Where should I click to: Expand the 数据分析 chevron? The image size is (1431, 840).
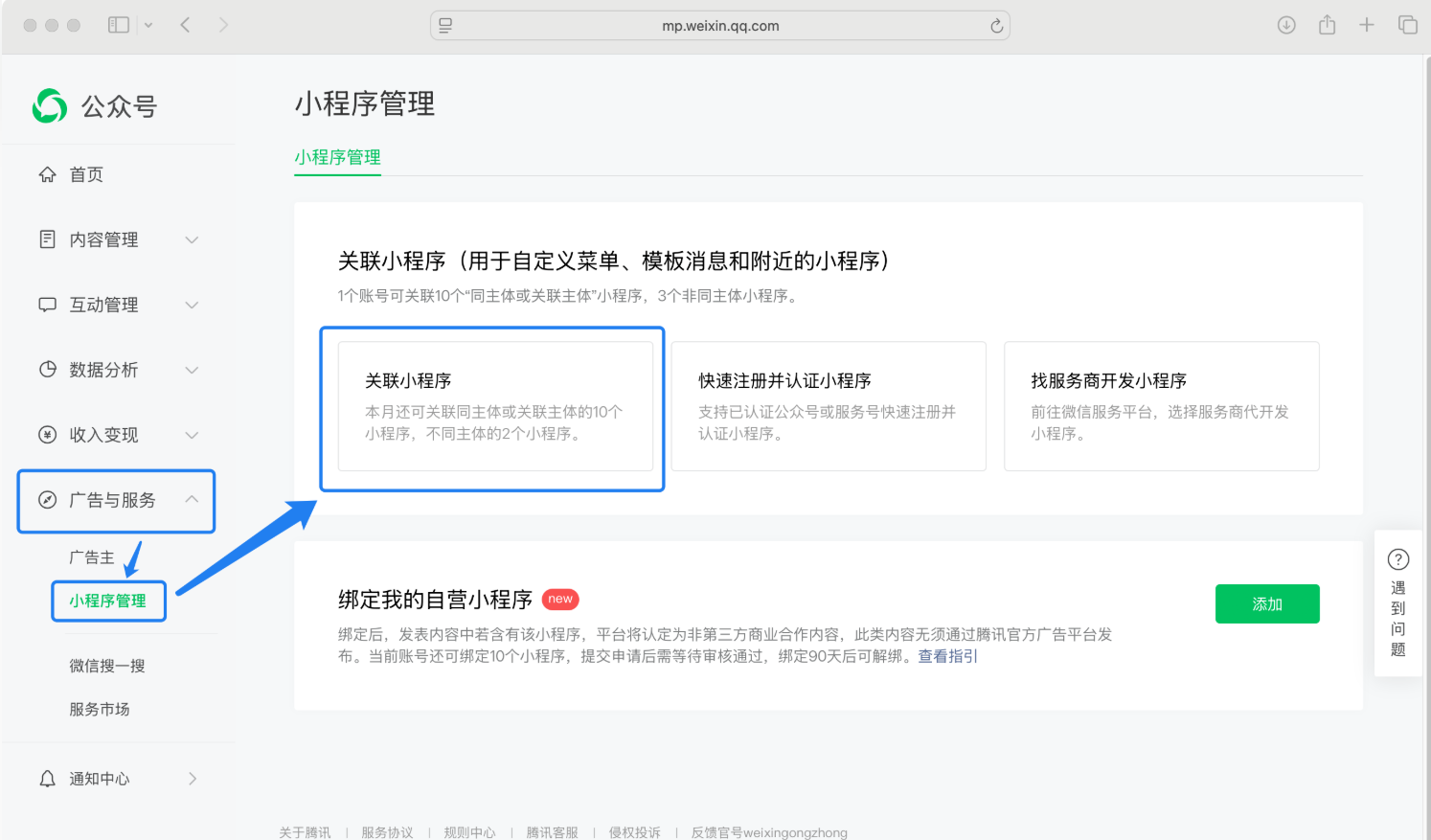click(x=192, y=370)
